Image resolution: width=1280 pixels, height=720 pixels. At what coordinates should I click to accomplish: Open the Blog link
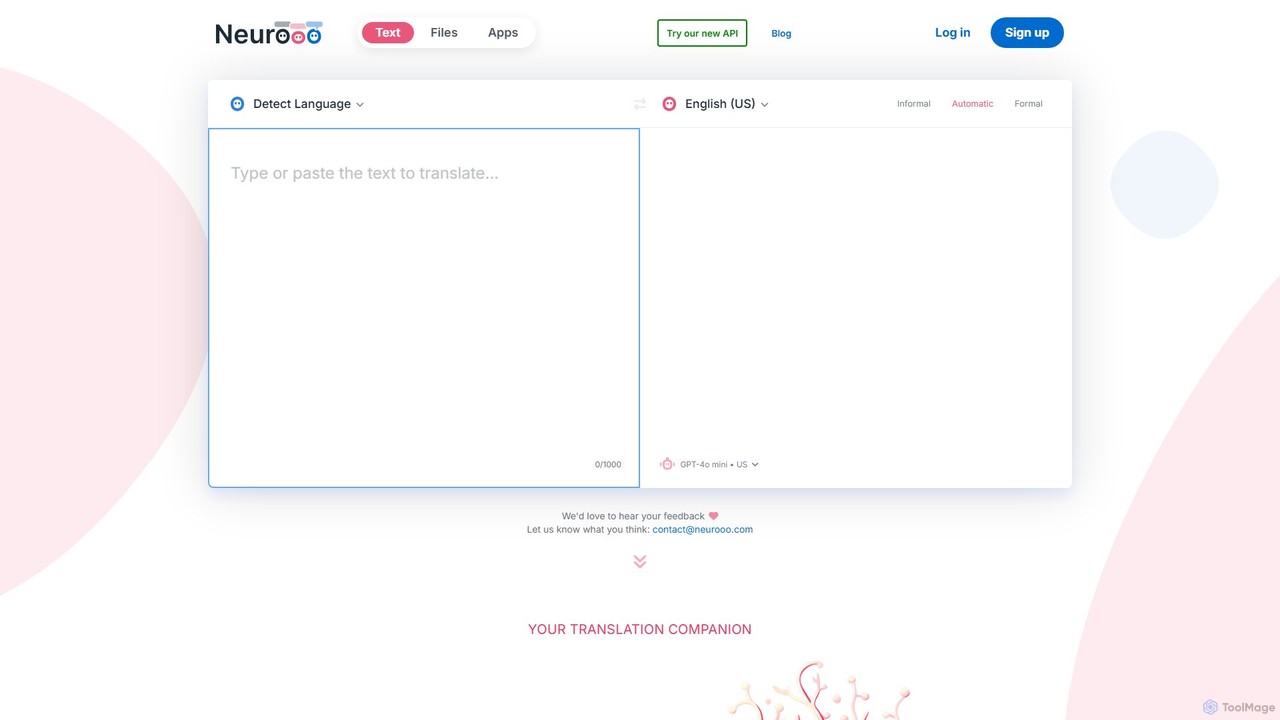tap(781, 34)
